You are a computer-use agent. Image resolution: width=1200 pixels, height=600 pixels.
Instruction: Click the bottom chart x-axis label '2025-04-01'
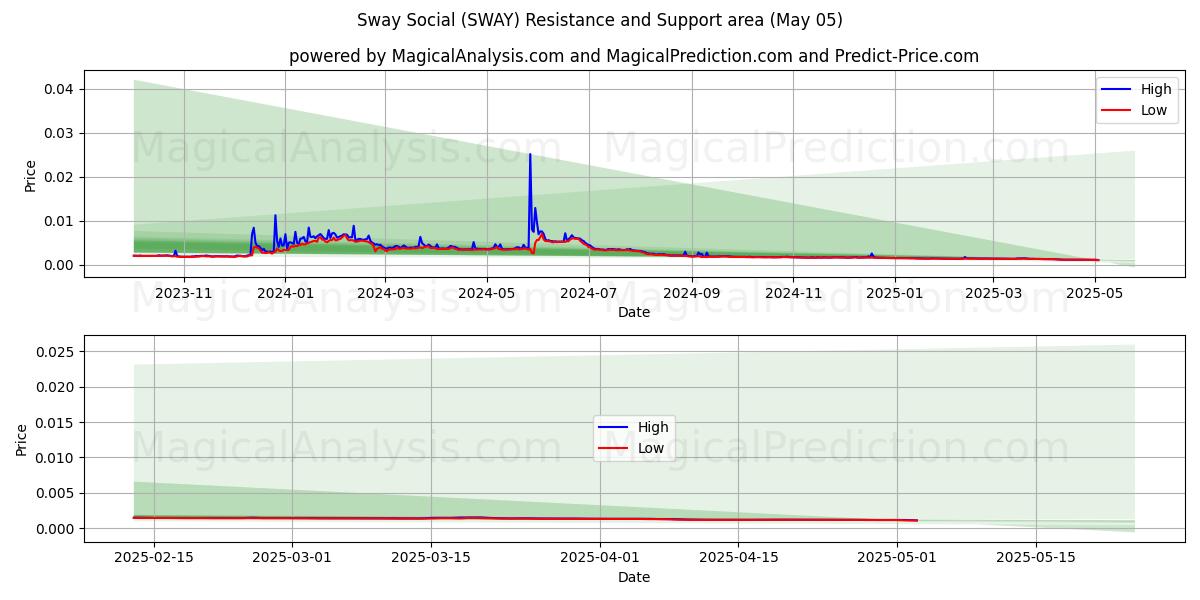point(599,558)
